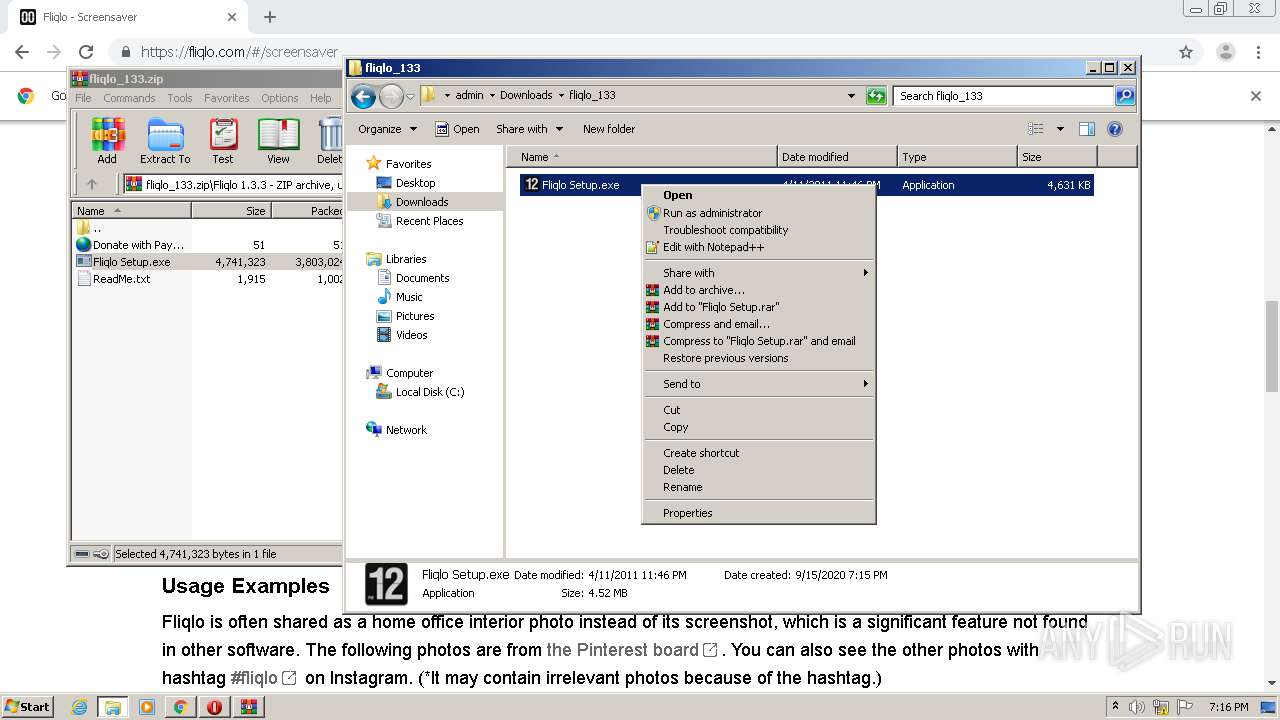Choose Run as administrator
Image resolution: width=1280 pixels, height=720 pixels.
click(x=760, y=213)
